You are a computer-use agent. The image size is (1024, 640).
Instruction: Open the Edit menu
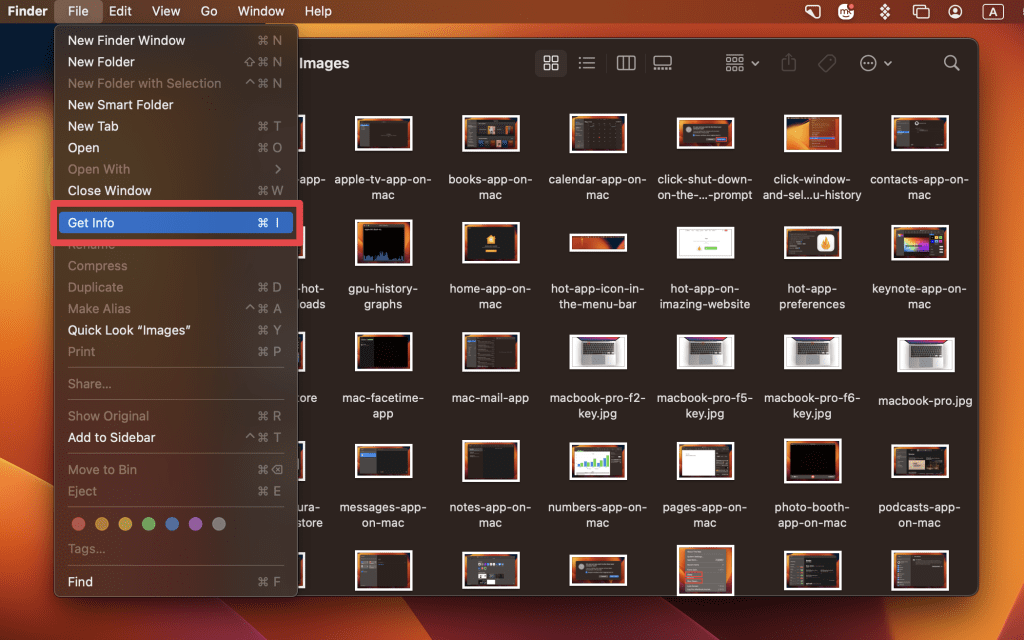point(120,11)
